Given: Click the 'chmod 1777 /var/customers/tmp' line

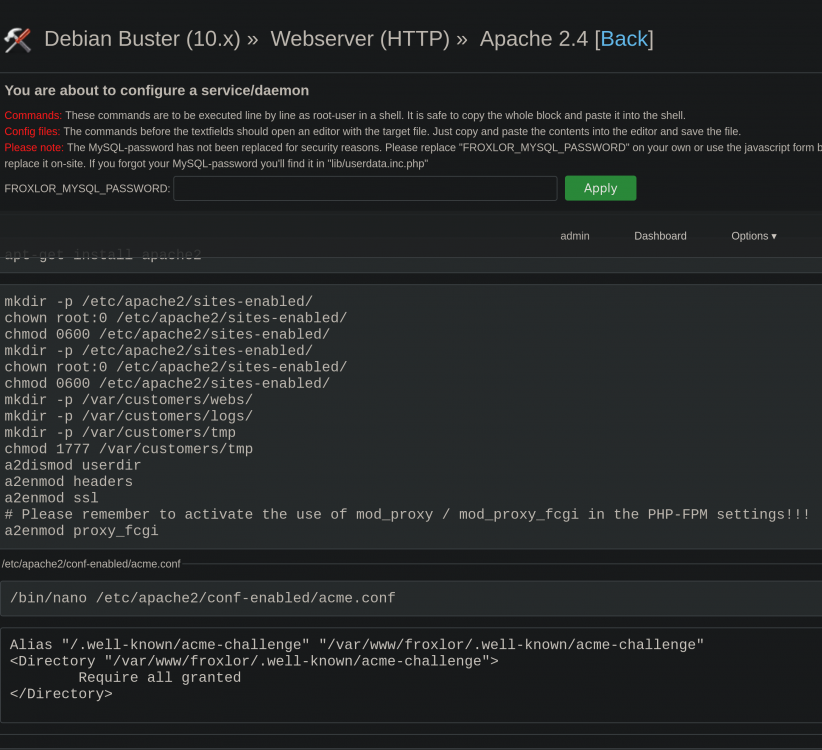Looking at the screenshot, I should click(x=128, y=449).
